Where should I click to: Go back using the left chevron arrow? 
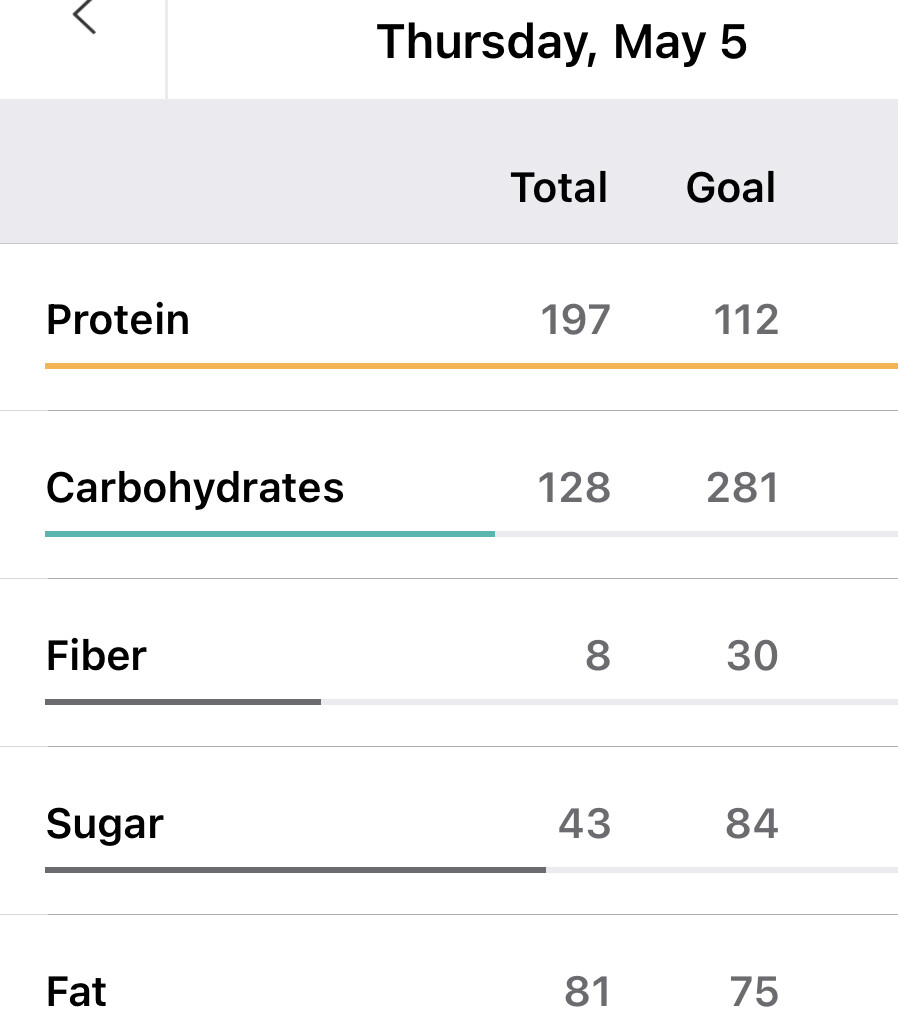tap(84, 18)
